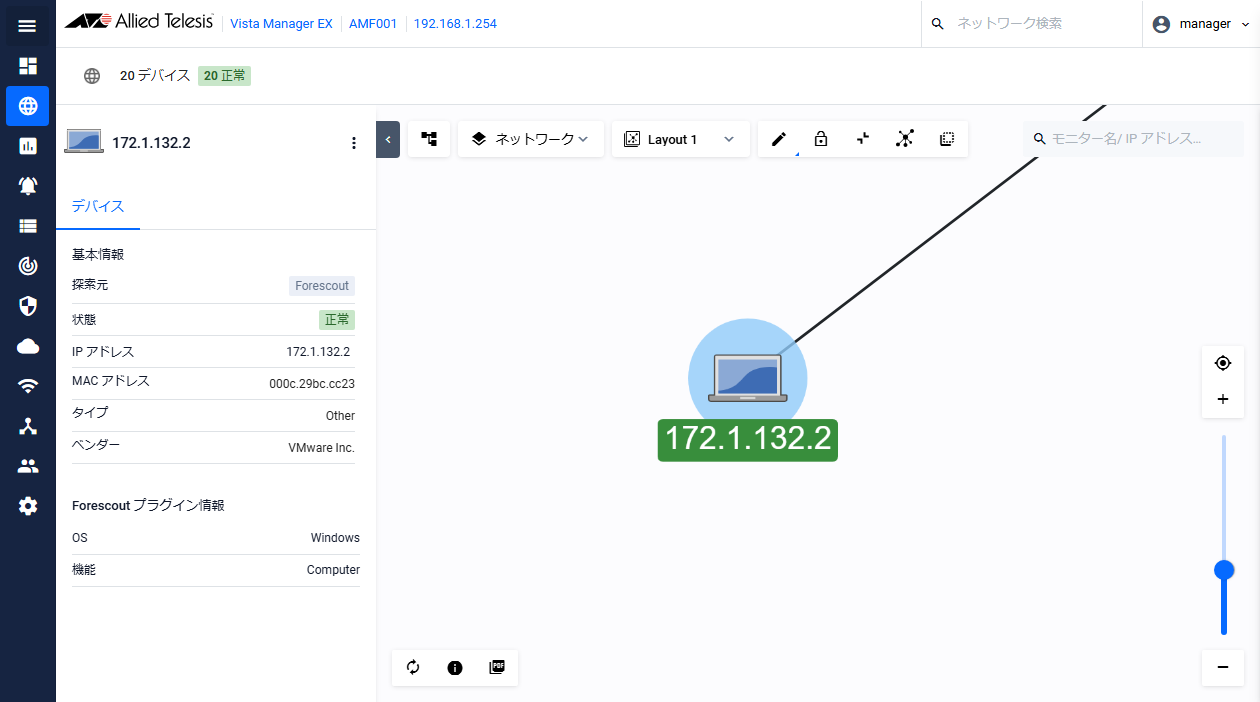
Task: Click the Vista Manager EX link
Action: tap(281, 24)
